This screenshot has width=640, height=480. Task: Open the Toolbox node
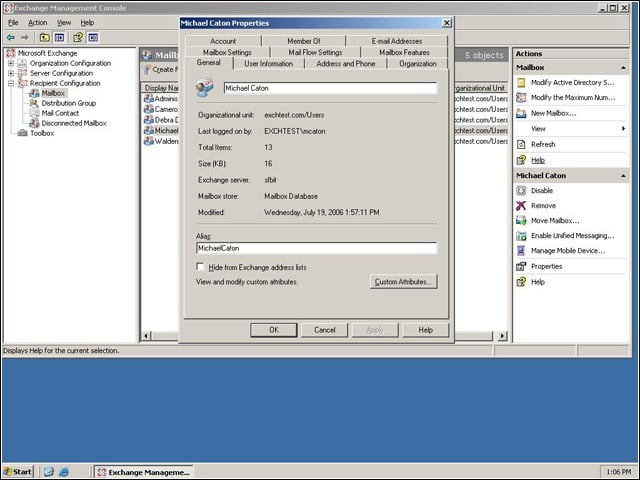(42, 133)
